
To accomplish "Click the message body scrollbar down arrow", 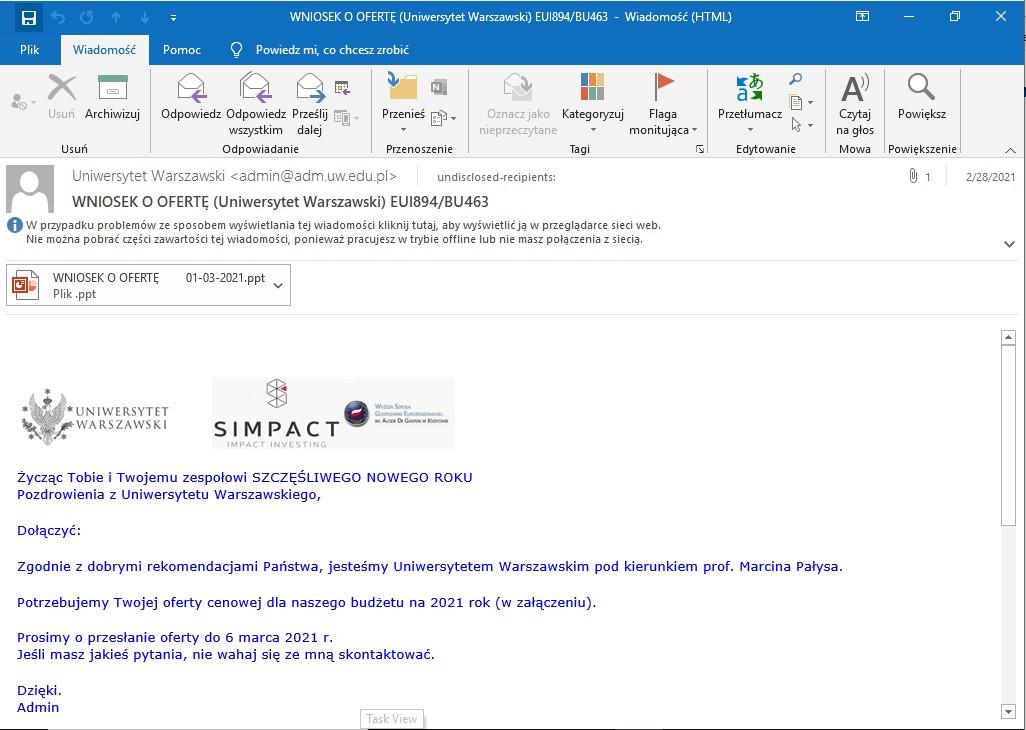I will point(1008,711).
